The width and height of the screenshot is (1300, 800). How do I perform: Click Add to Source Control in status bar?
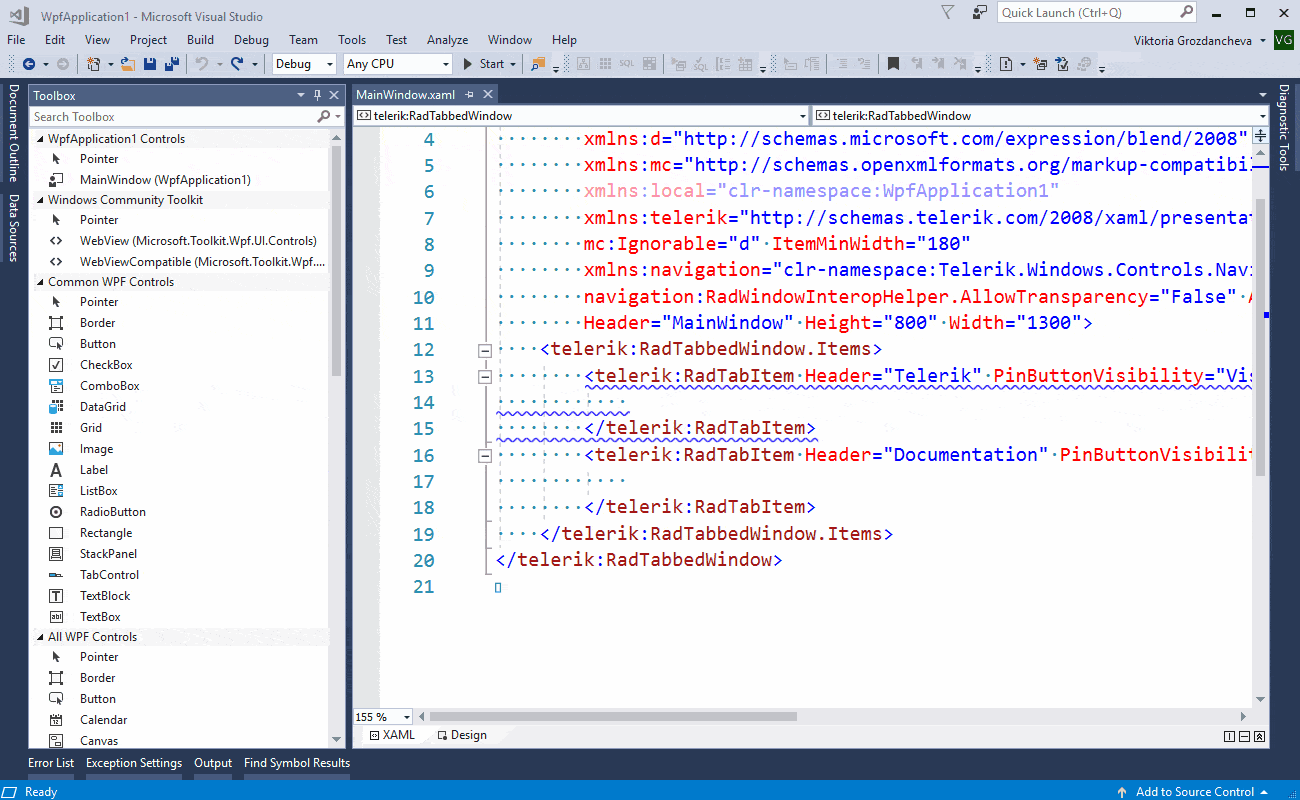1192,792
